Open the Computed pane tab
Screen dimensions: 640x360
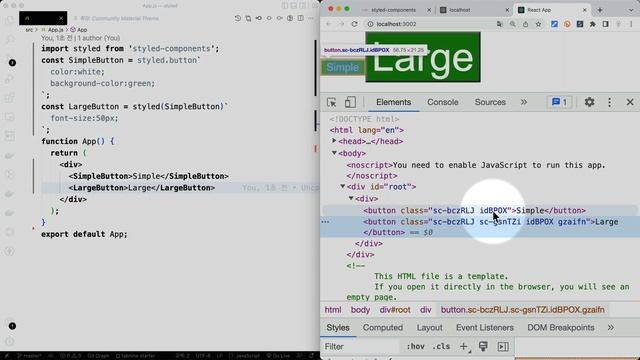[x=383, y=328]
